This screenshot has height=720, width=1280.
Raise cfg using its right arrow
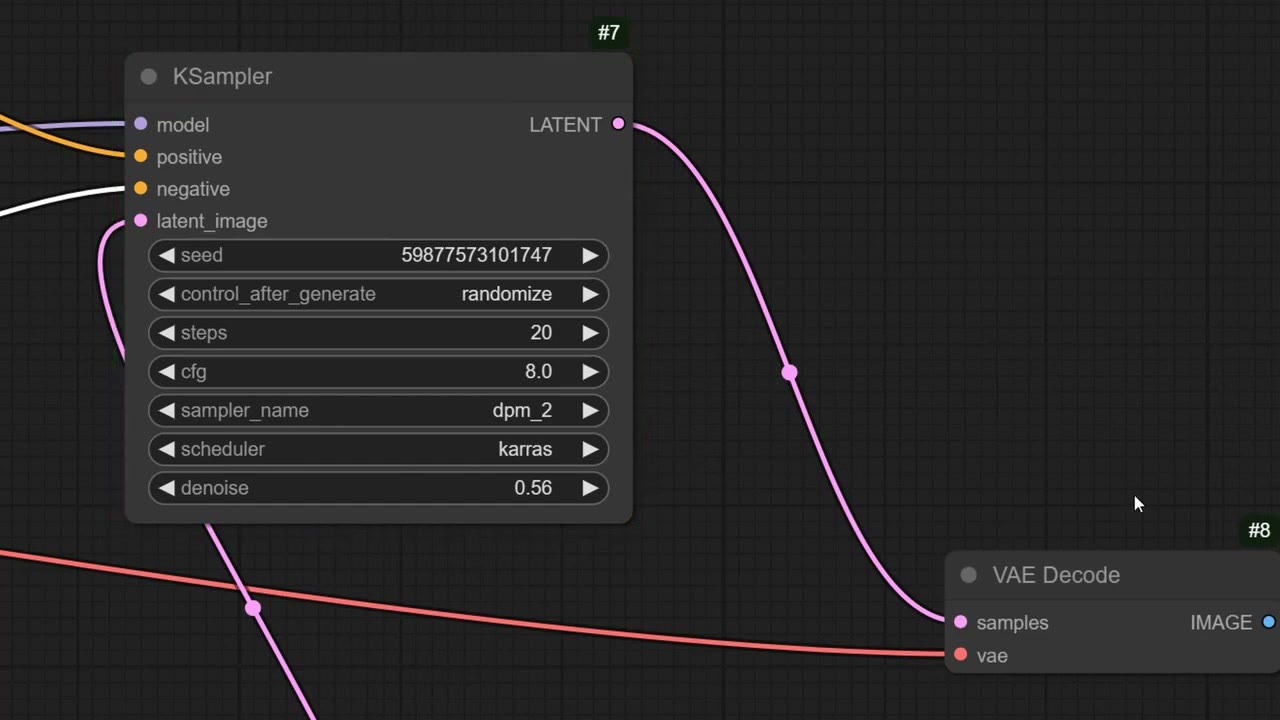point(590,372)
